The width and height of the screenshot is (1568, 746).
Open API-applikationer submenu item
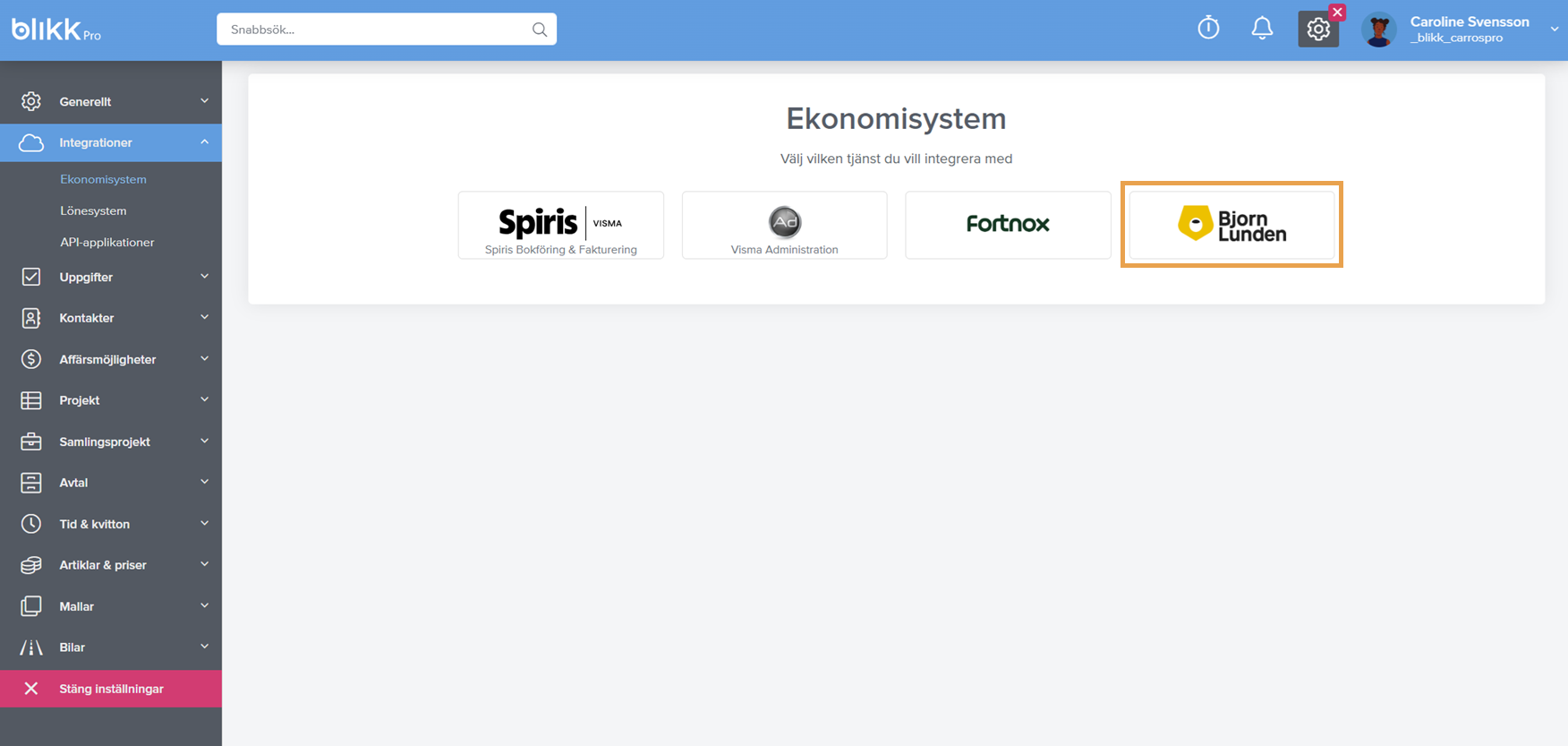pyautogui.click(x=107, y=242)
